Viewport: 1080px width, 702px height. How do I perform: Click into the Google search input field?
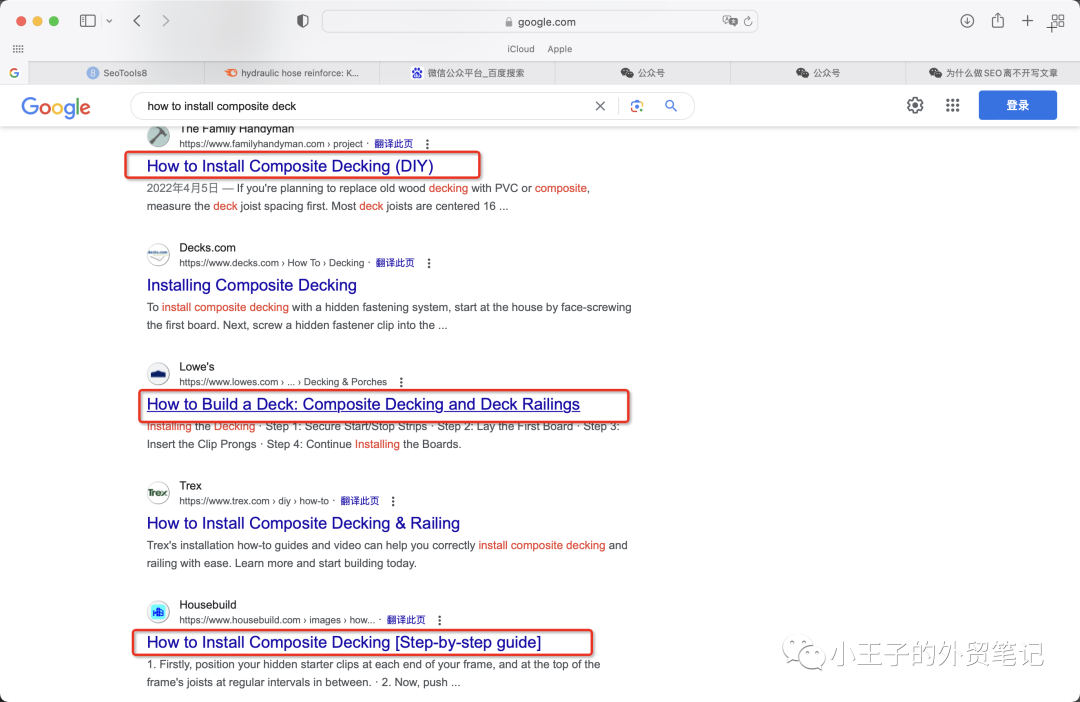point(360,106)
